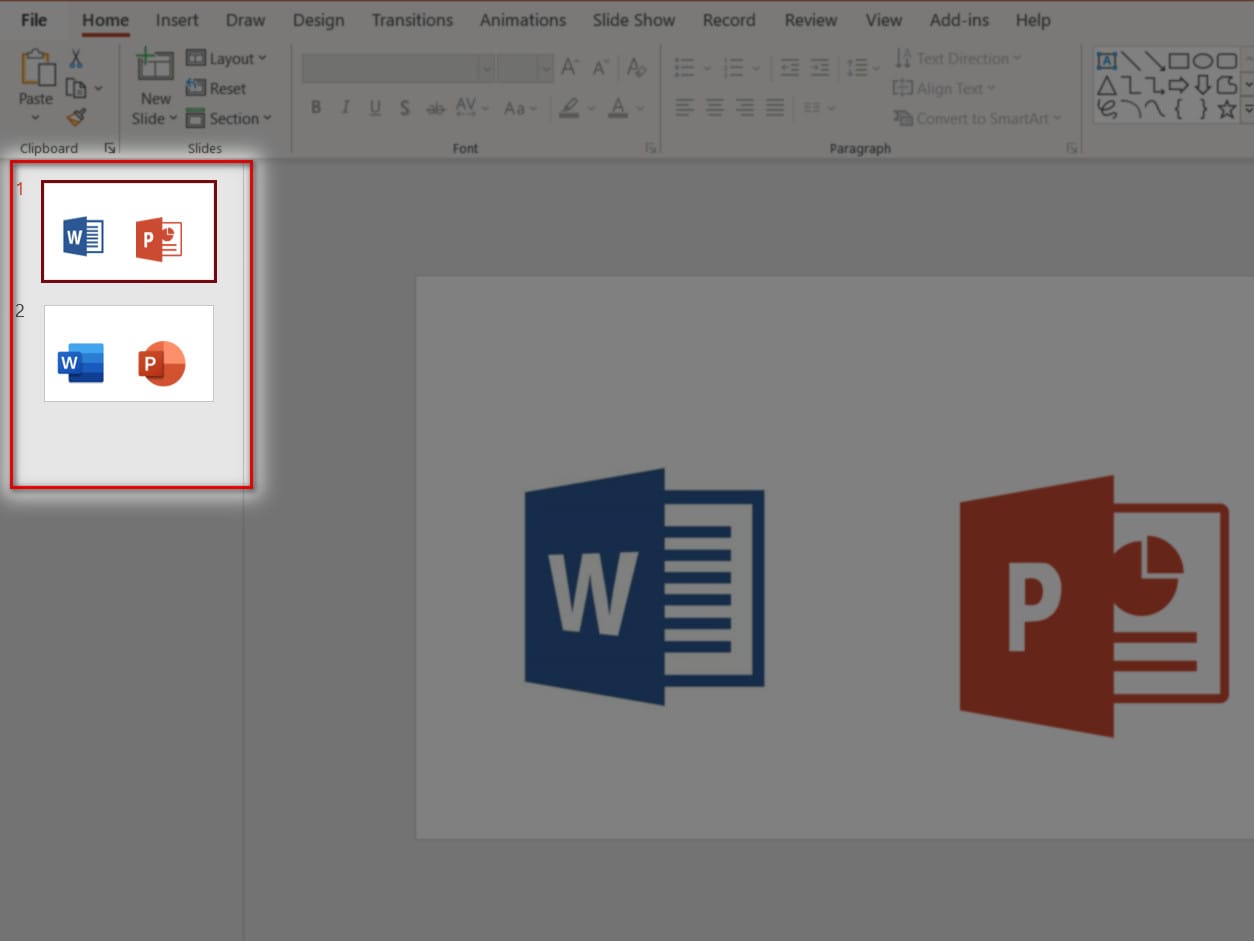Click the Decrease Font Size icon
Image resolution: width=1254 pixels, height=941 pixels.
tap(601, 68)
